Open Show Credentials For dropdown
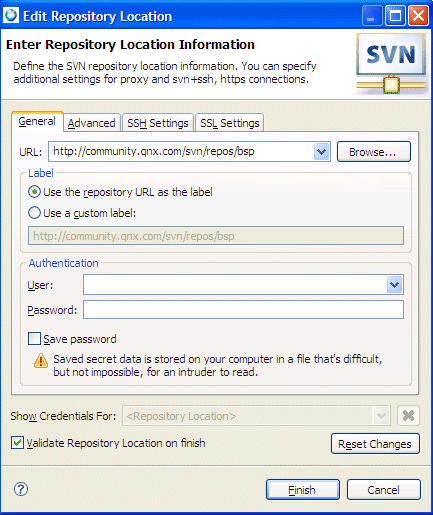Viewport: 433px width, 515px height. pyautogui.click(x=381, y=416)
